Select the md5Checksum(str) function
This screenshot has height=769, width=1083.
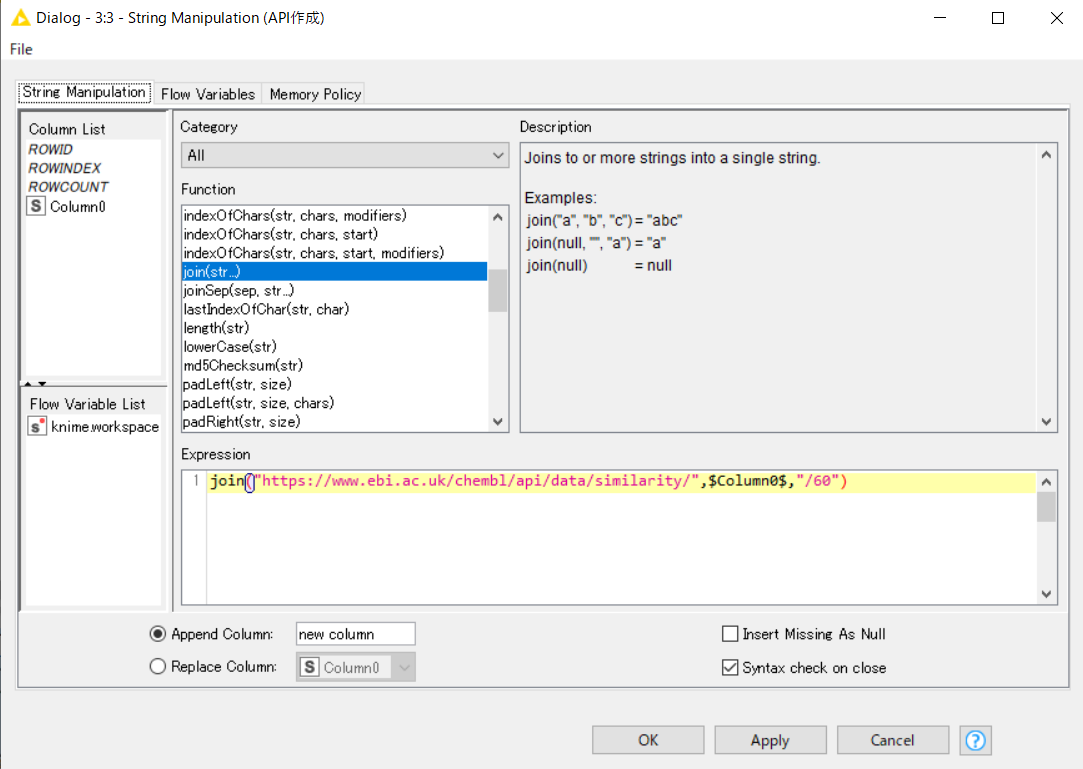pos(242,365)
